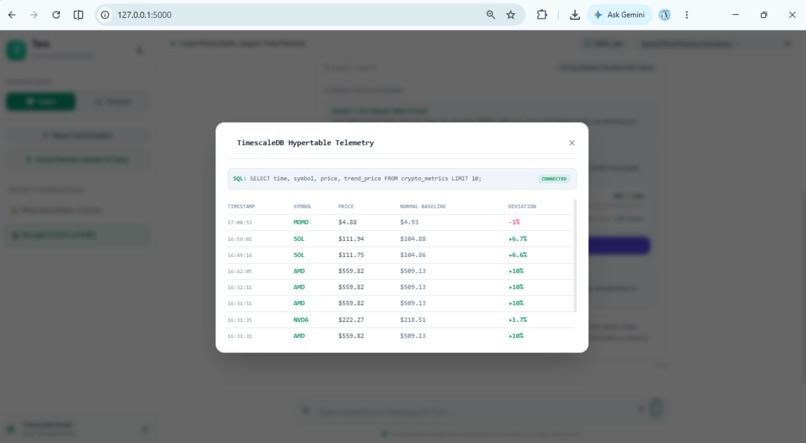
Task: Click the $104.86 baseline cell
Action: [413, 254]
